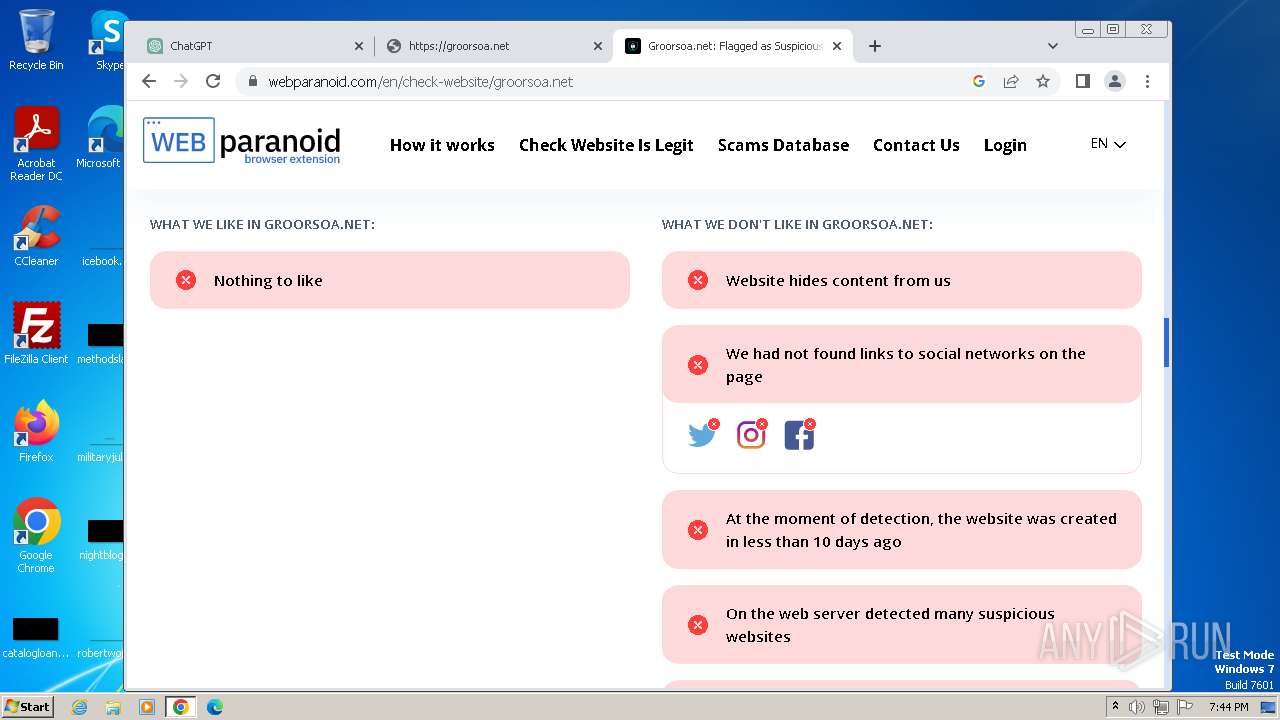1280x720 pixels.
Task: Open Chrome's three-dot menu
Action: click(x=1147, y=81)
